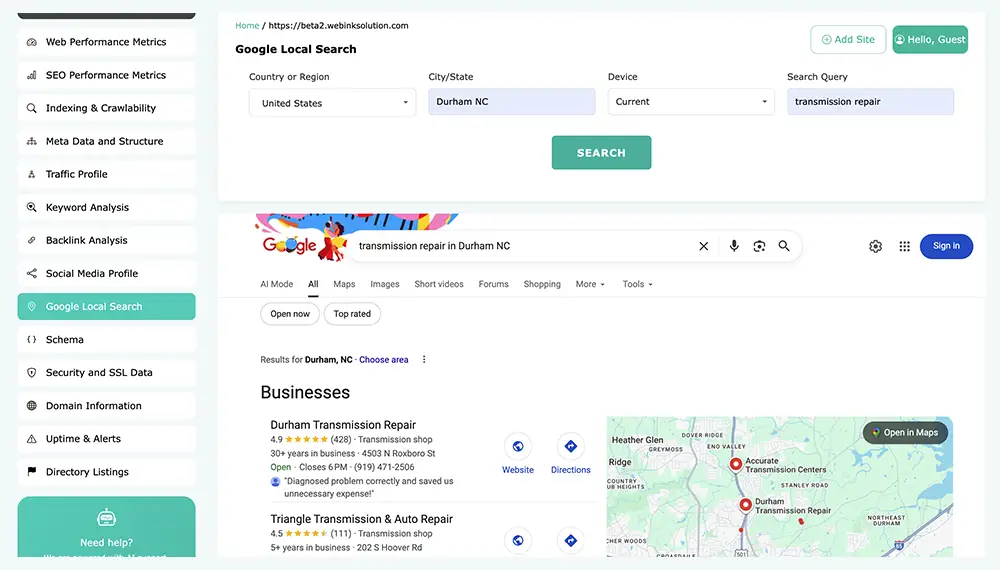Viewport: 1000px width, 570px height.
Task: Click the Add Site button
Action: point(848,40)
